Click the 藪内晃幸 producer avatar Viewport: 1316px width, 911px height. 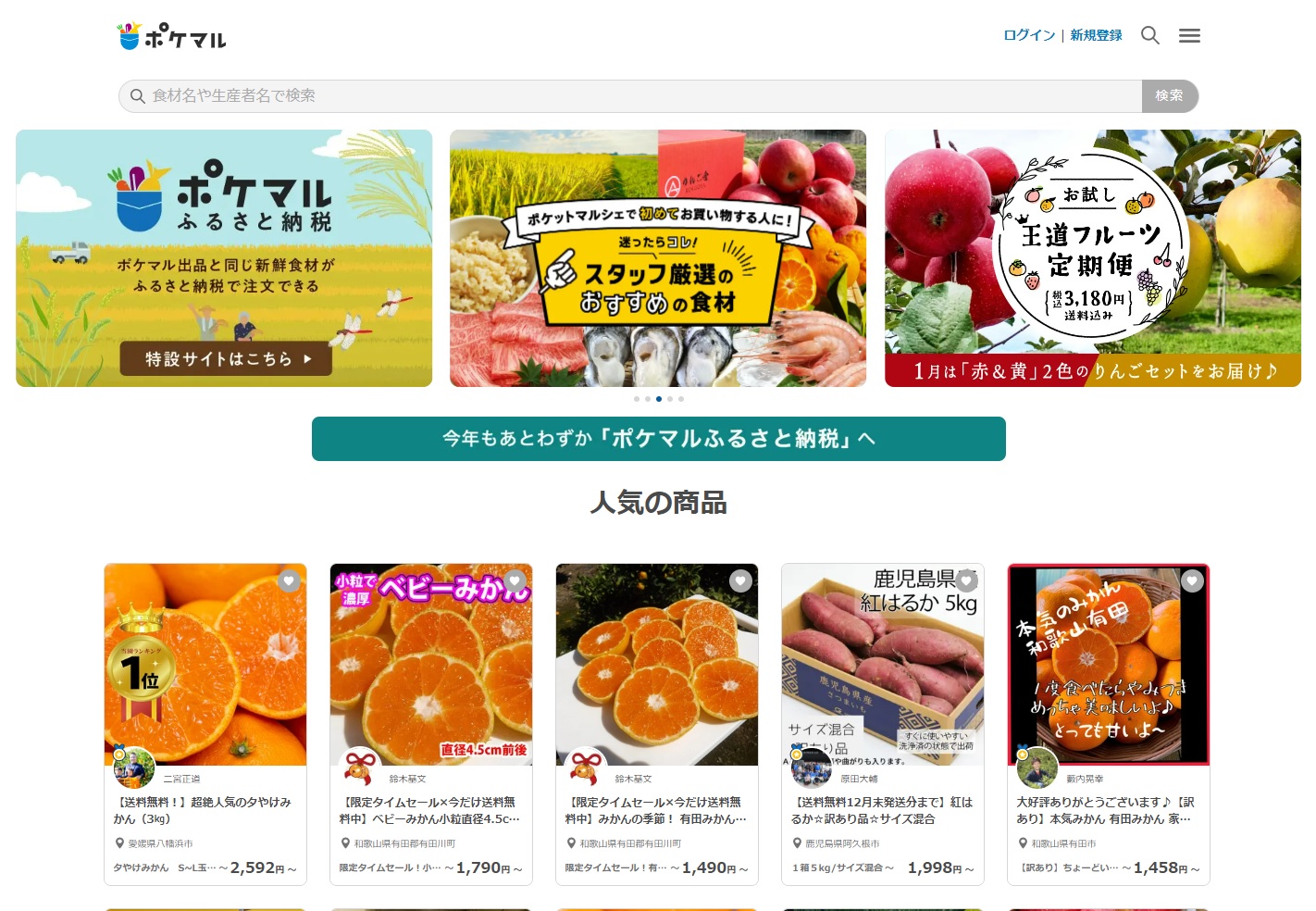[x=1037, y=767]
